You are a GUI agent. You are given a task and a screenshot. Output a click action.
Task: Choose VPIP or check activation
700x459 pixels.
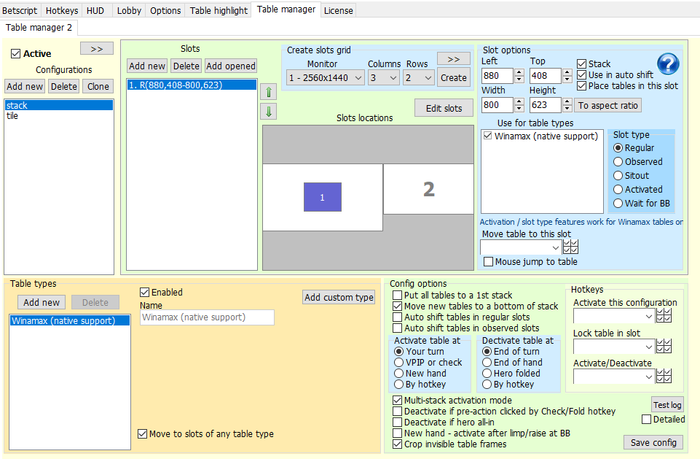[399, 363]
